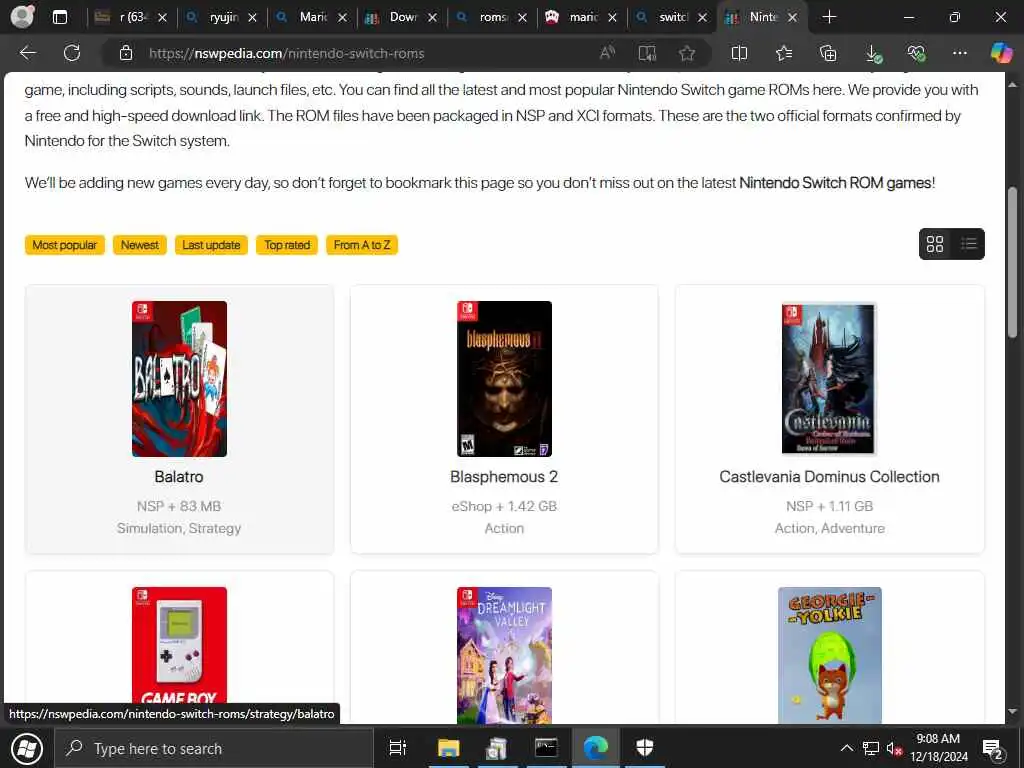Open Browser essentials heart icon

coord(916,54)
